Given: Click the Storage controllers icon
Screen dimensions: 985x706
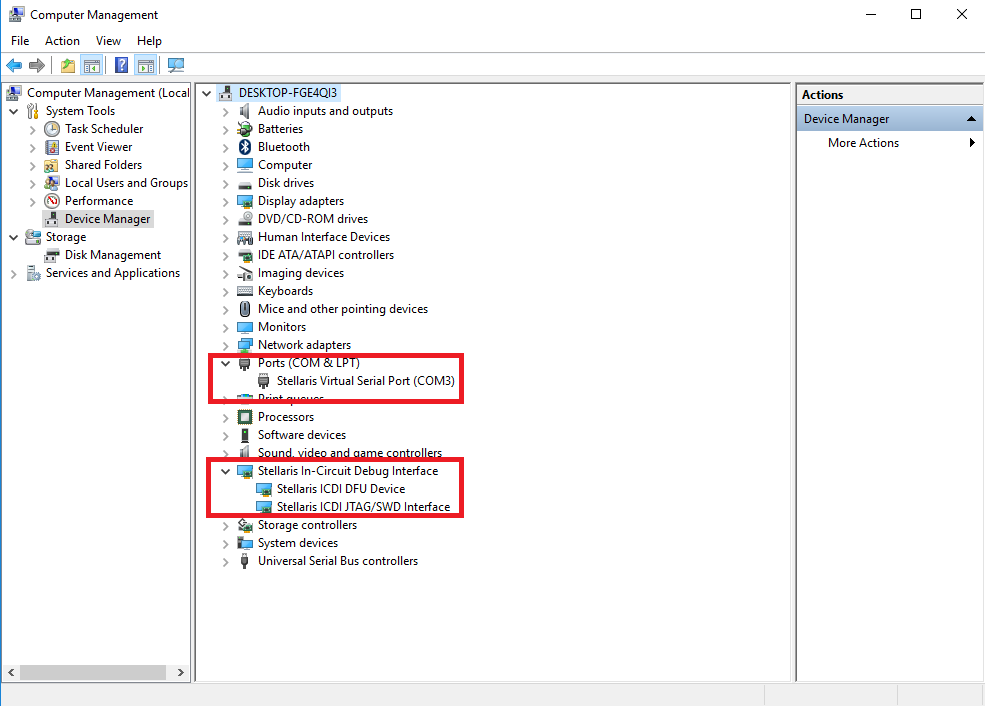Looking at the screenshot, I should pos(245,525).
